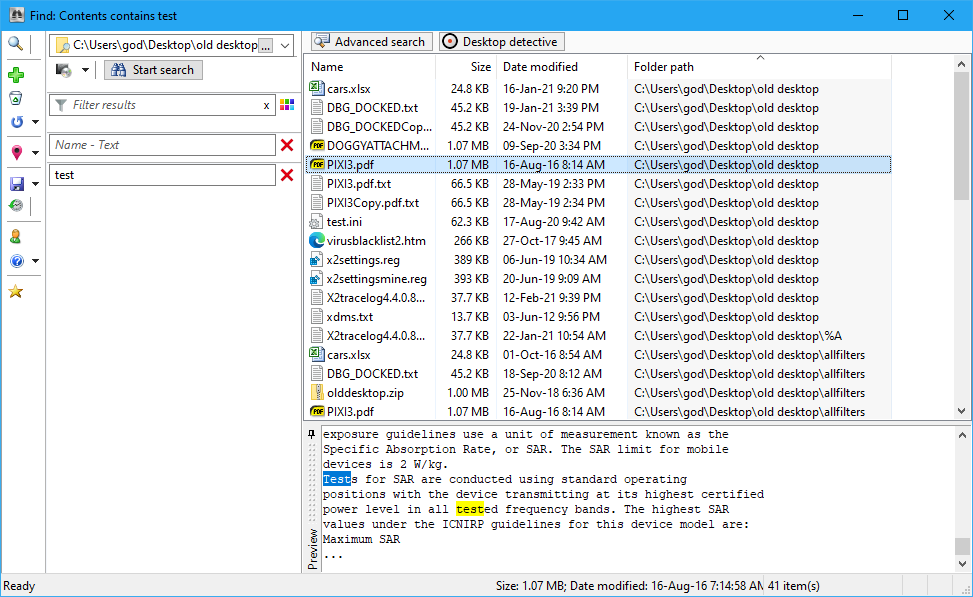This screenshot has width=973, height=597.
Task: Click the yellow highlighted tested word in preview
Action: [x=470, y=509]
